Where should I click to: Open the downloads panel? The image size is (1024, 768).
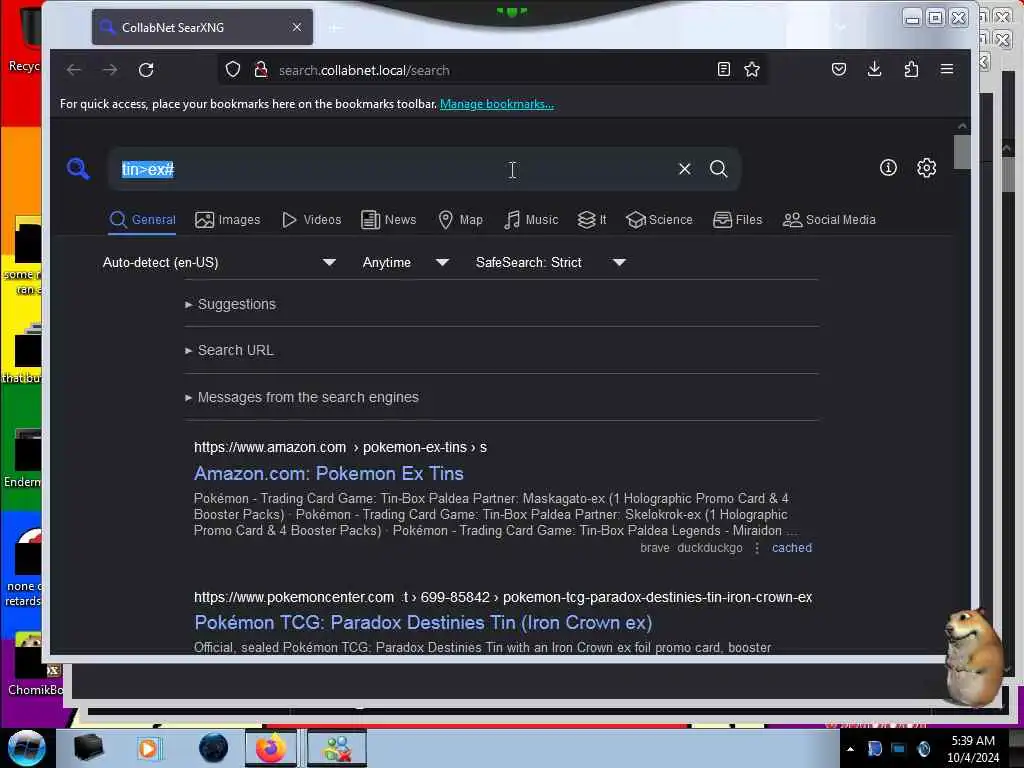874,69
